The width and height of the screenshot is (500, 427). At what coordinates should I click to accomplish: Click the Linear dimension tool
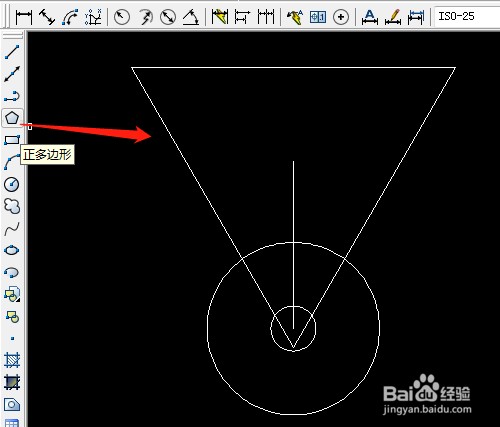point(24,17)
